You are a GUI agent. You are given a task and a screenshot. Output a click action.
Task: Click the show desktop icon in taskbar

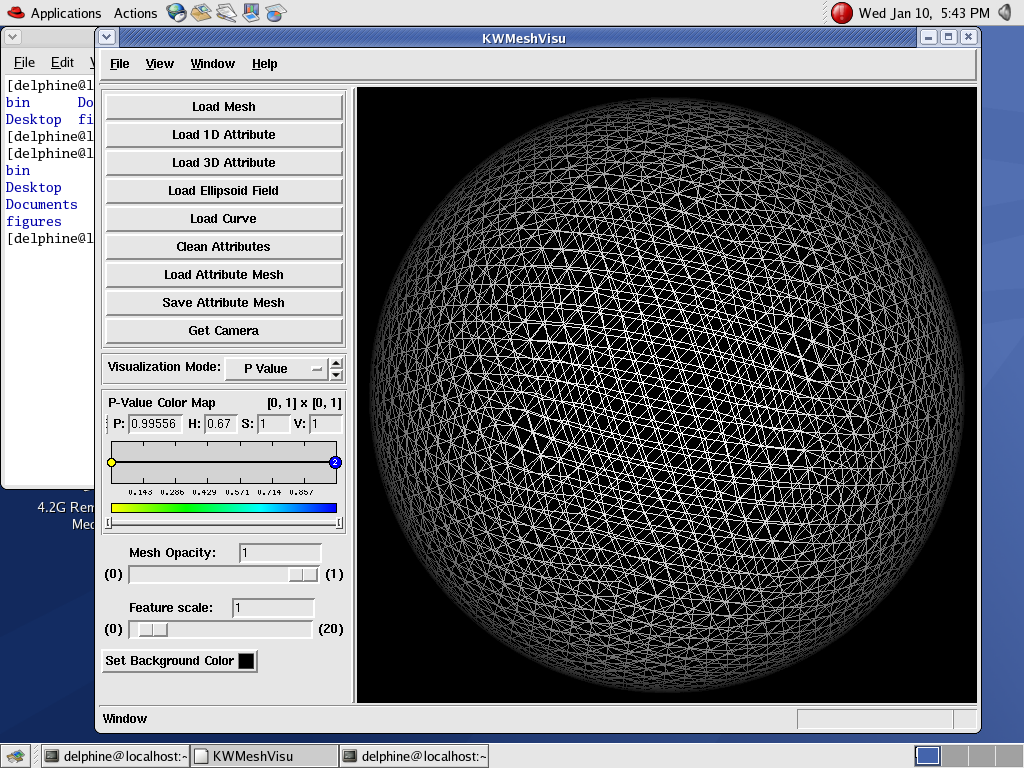14,757
